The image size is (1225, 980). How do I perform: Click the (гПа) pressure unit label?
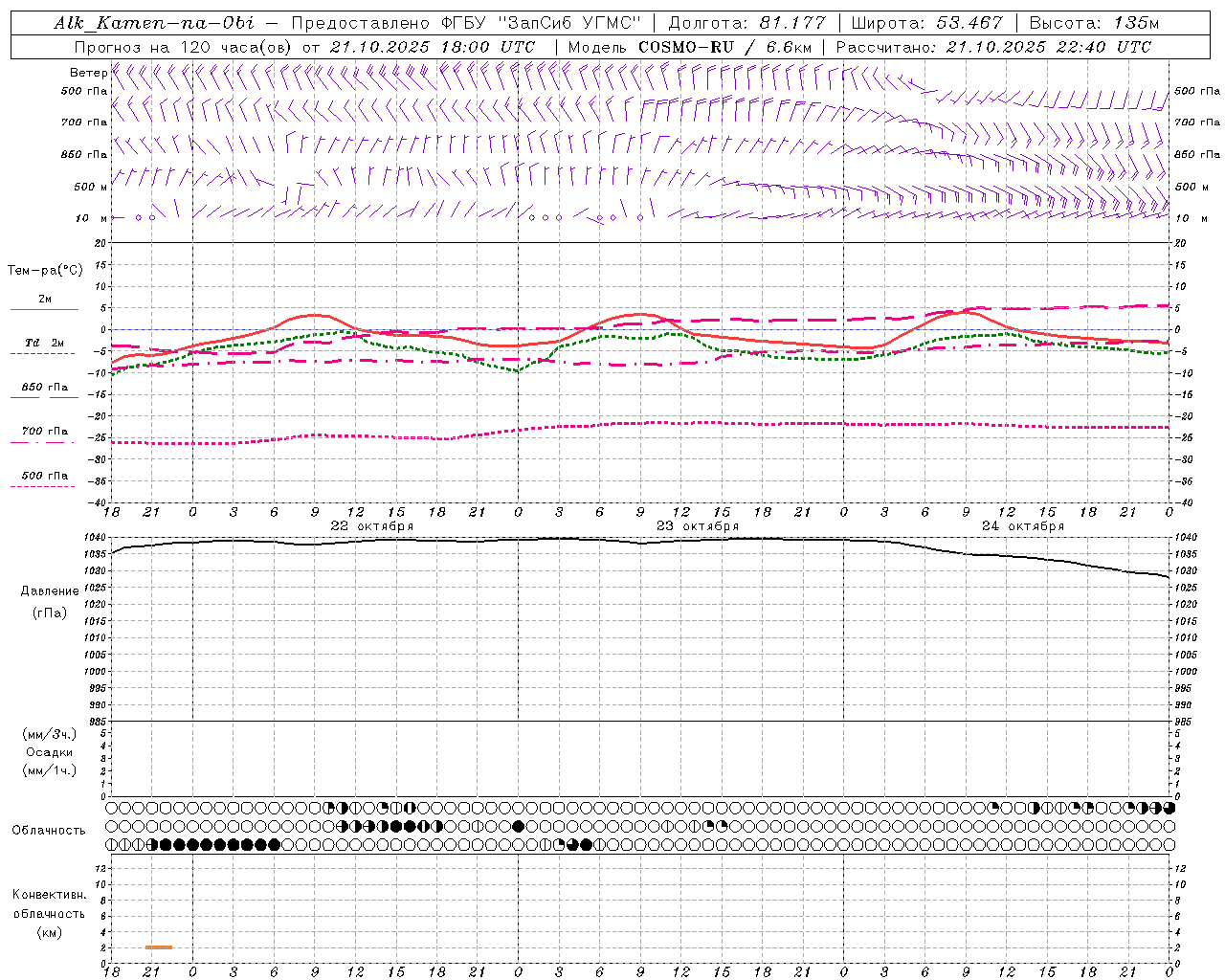(x=50, y=613)
